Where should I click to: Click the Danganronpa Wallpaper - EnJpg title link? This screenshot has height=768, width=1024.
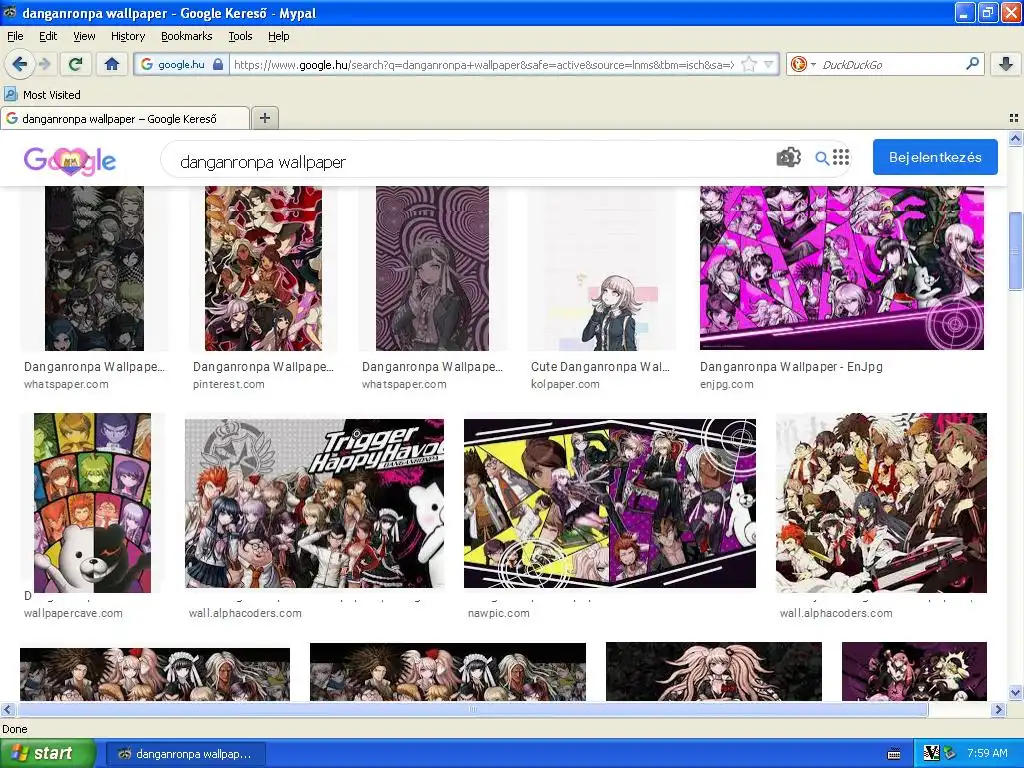coord(791,366)
